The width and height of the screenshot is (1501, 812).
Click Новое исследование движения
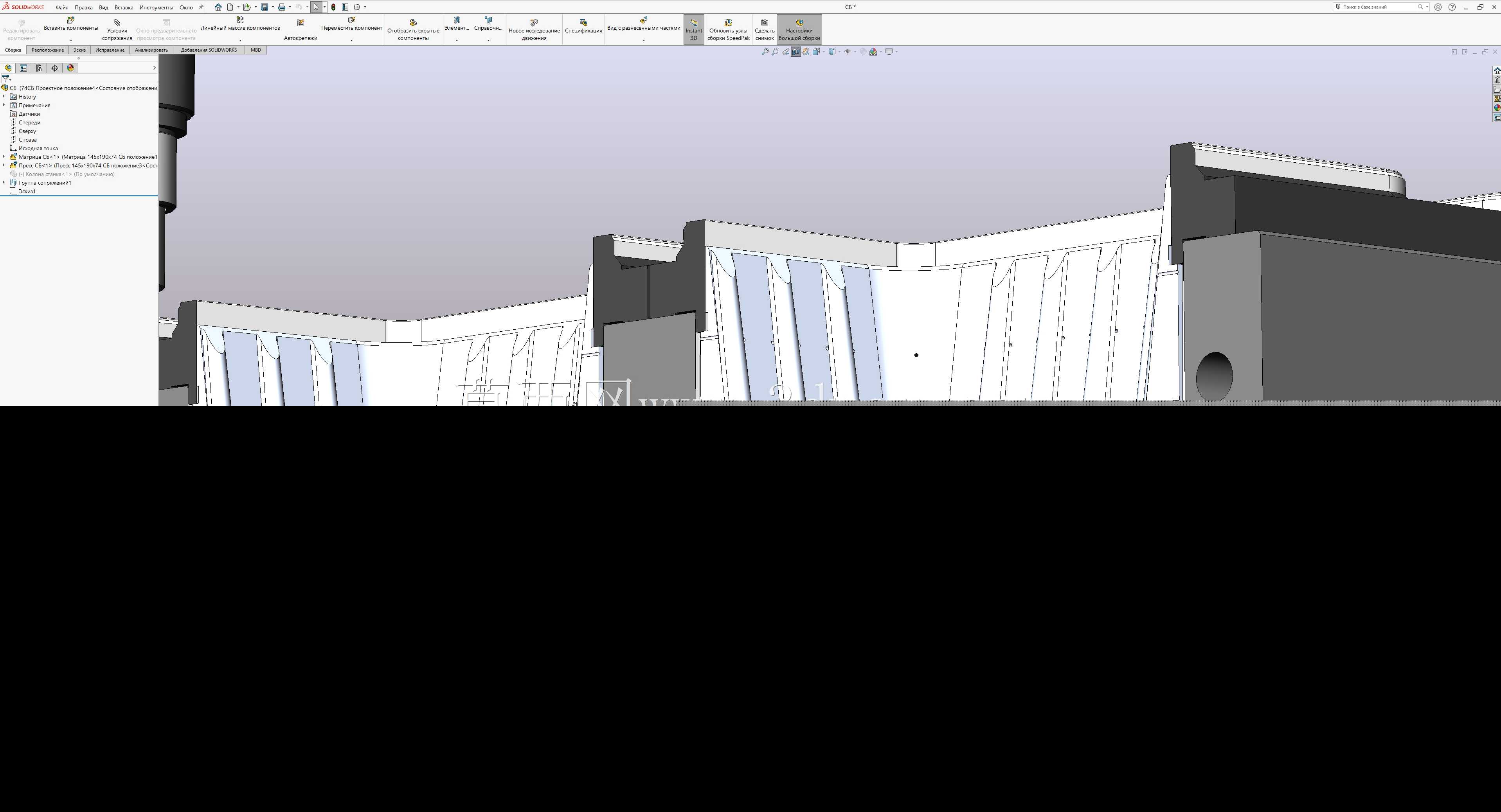coord(534,30)
